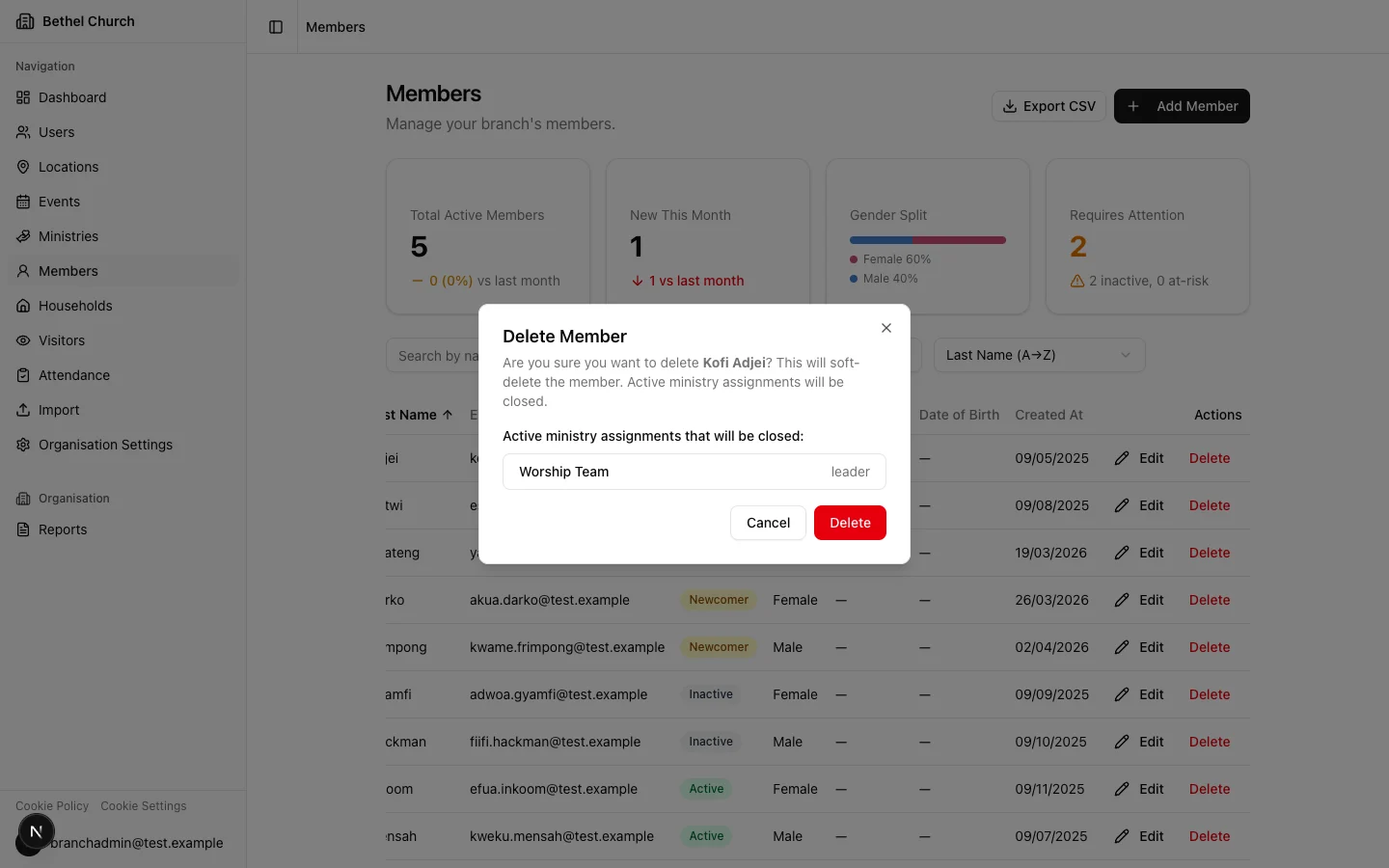Click Delete link for fiifi.hackman

coord(1210,742)
